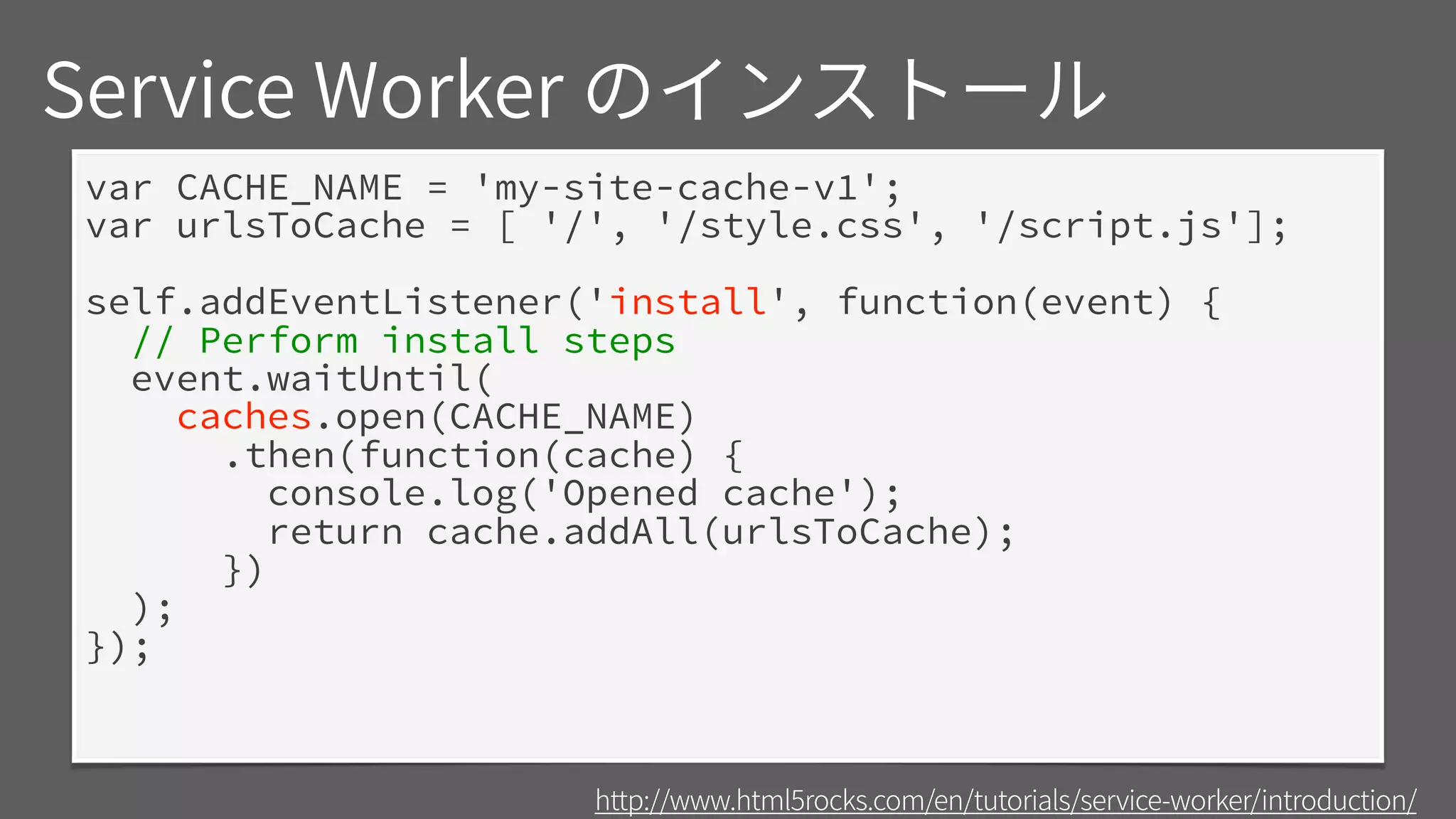Click the green 'Perform install steps' comment

[x=403, y=340]
